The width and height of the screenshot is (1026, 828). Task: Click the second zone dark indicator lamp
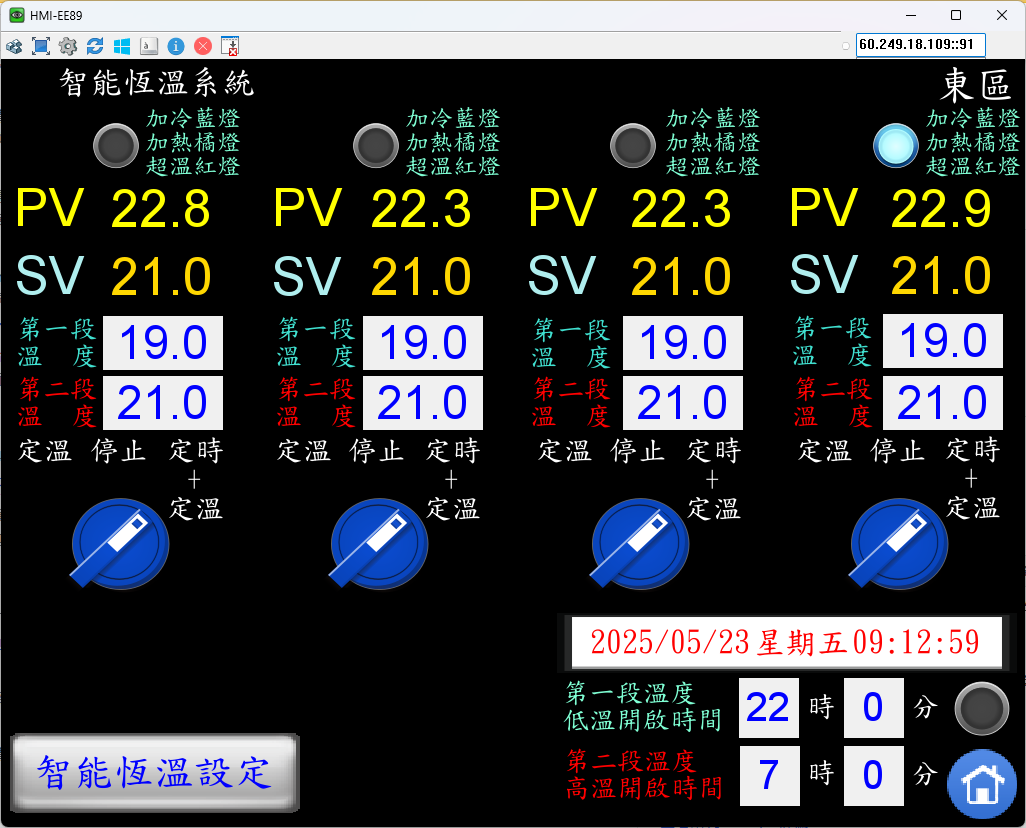376,145
